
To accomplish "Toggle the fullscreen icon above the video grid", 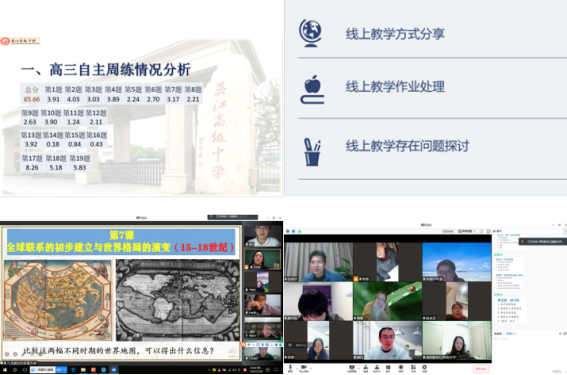I will pos(481,231).
